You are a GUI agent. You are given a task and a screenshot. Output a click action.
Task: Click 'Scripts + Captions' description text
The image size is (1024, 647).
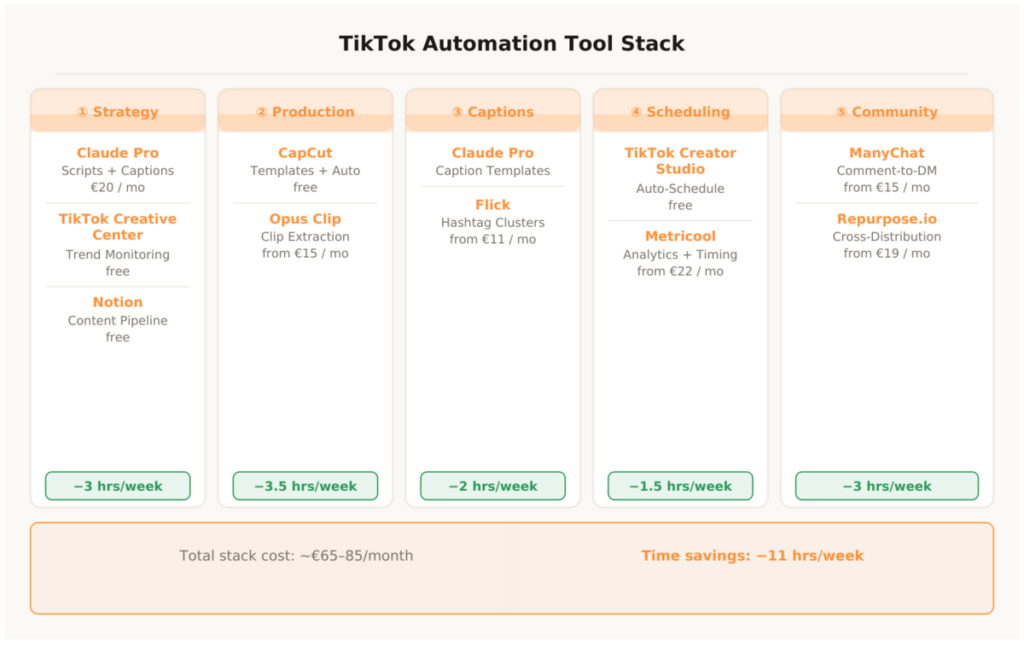118,170
